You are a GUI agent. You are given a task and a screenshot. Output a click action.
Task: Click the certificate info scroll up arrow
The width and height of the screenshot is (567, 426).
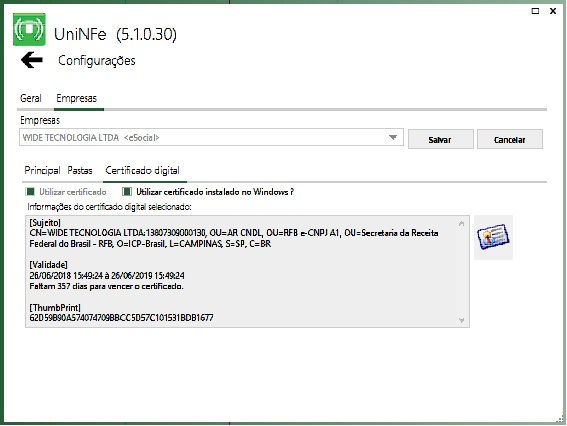(x=461, y=223)
